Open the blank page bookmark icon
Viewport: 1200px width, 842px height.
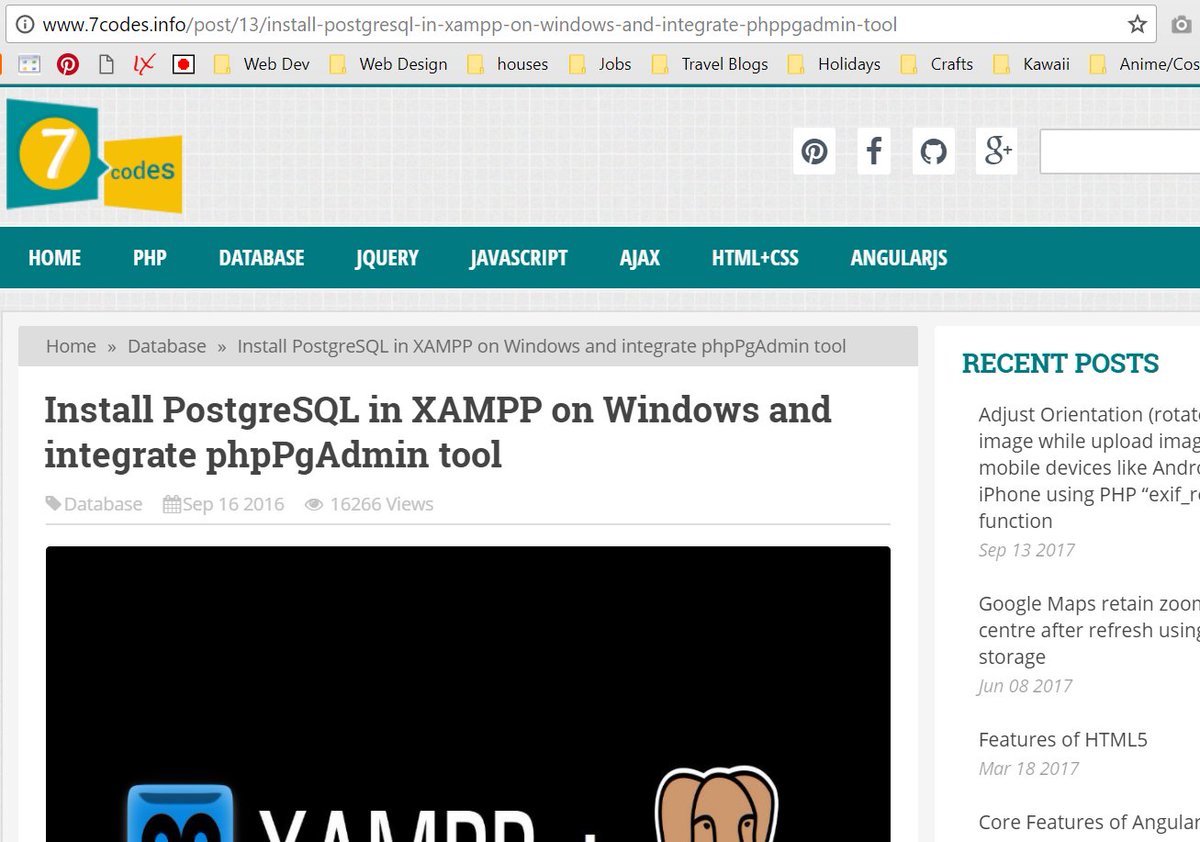[106, 64]
